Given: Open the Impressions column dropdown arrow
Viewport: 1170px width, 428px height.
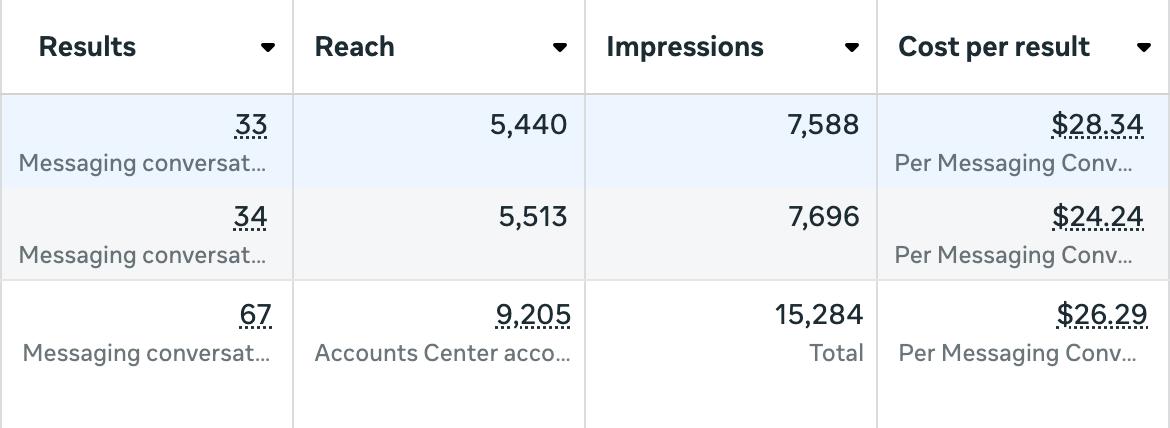Looking at the screenshot, I should [x=852, y=47].
